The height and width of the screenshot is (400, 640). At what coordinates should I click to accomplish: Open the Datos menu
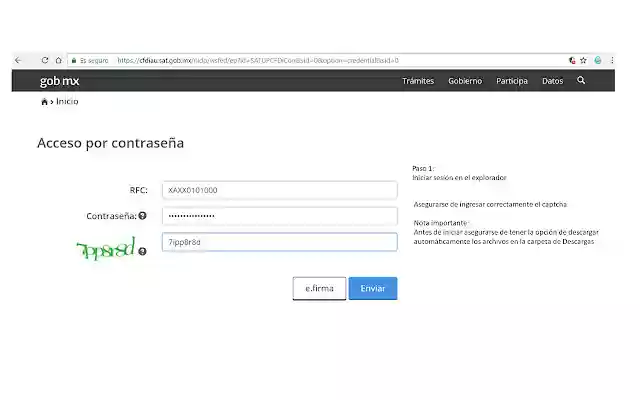tap(553, 81)
